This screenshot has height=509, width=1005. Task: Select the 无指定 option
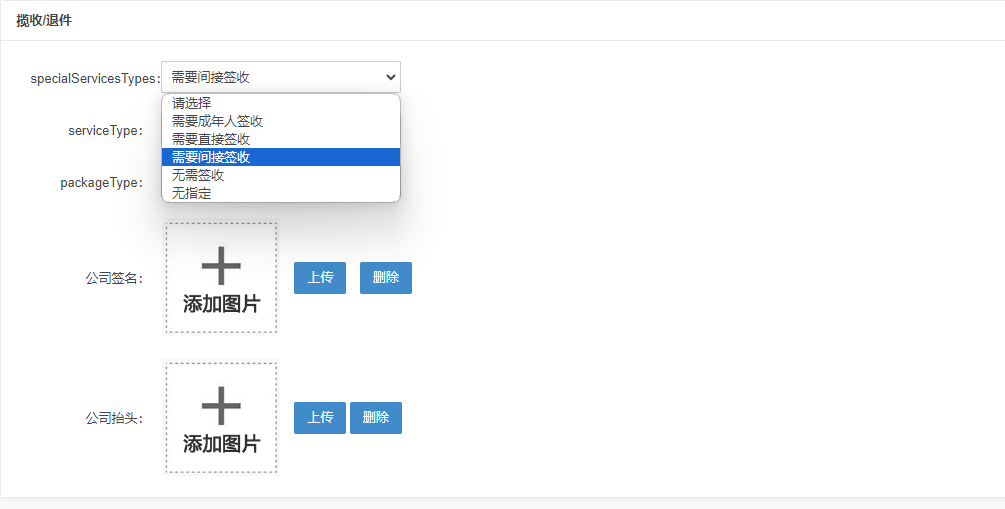[281, 193]
